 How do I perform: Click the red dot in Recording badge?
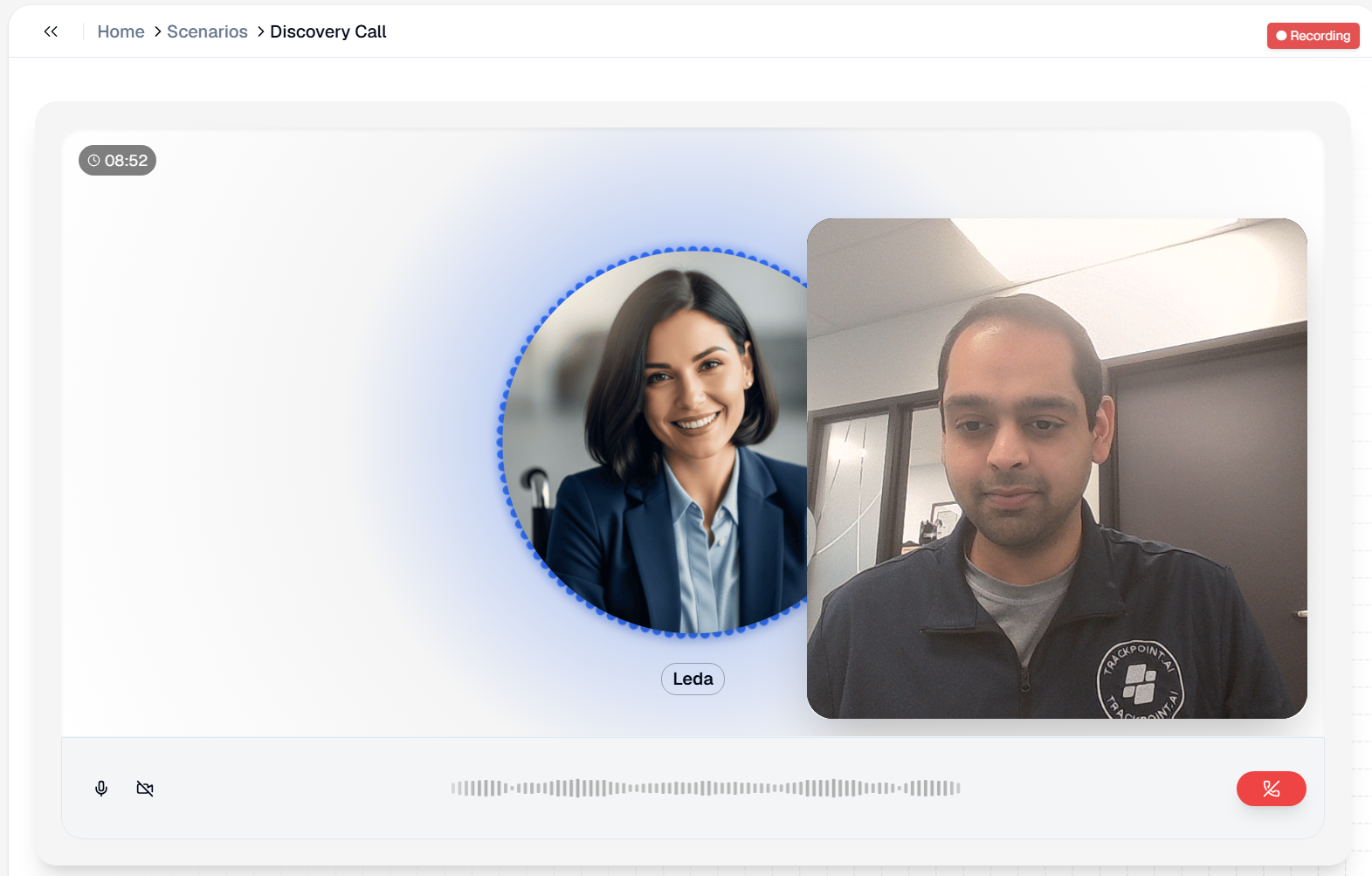1281,36
